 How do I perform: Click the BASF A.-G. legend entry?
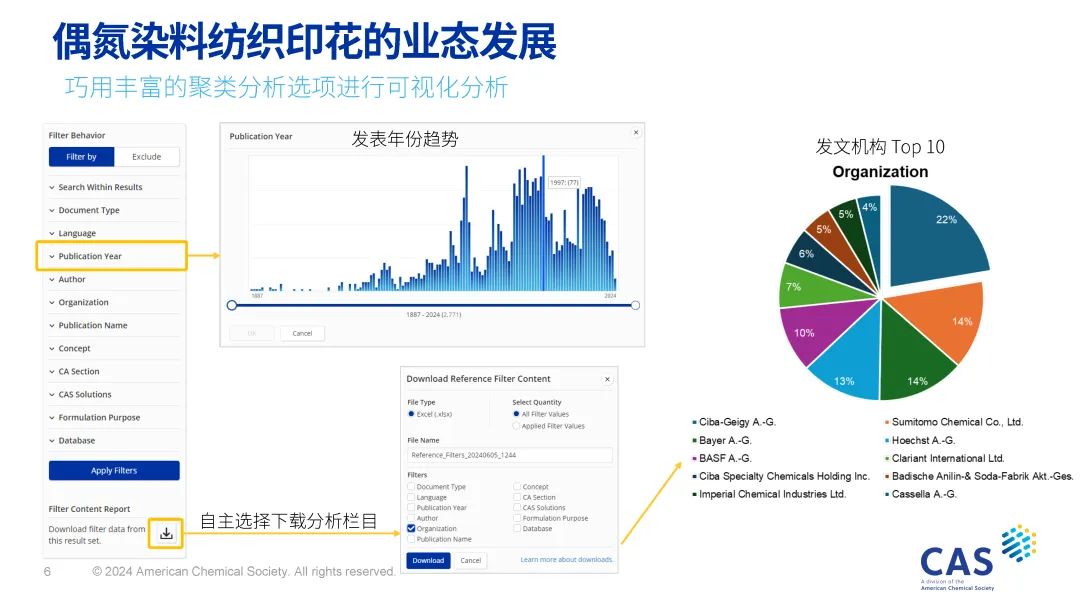(x=722, y=459)
